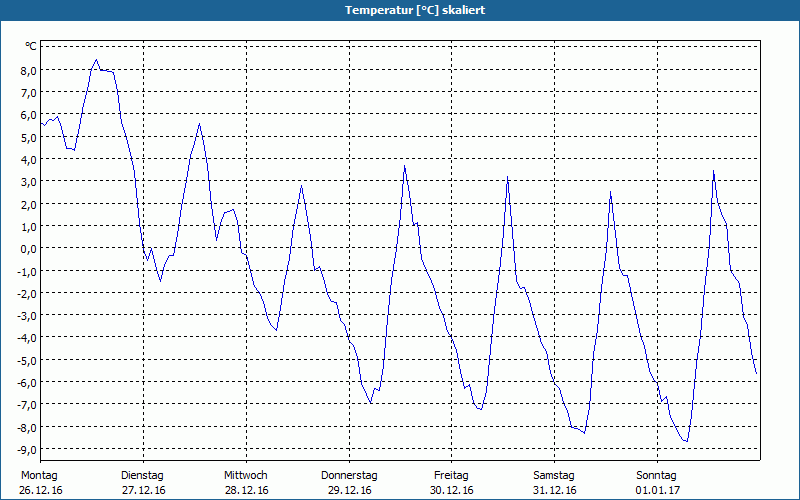The height and width of the screenshot is (500, 800).
Task: Click the lowest temperature point on Sunday
Action: coord(686,441)
